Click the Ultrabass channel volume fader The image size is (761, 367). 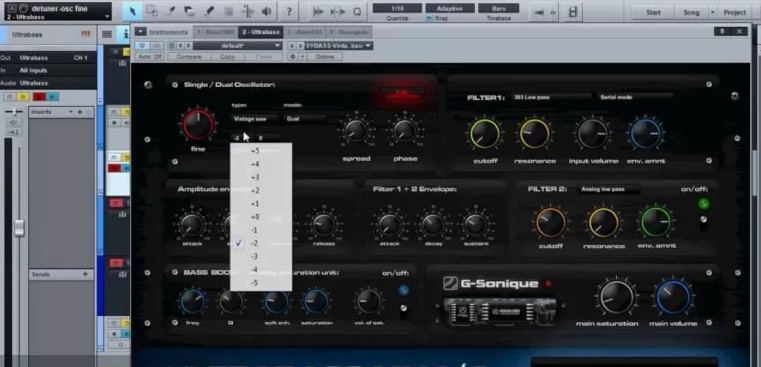coord(19,228)
